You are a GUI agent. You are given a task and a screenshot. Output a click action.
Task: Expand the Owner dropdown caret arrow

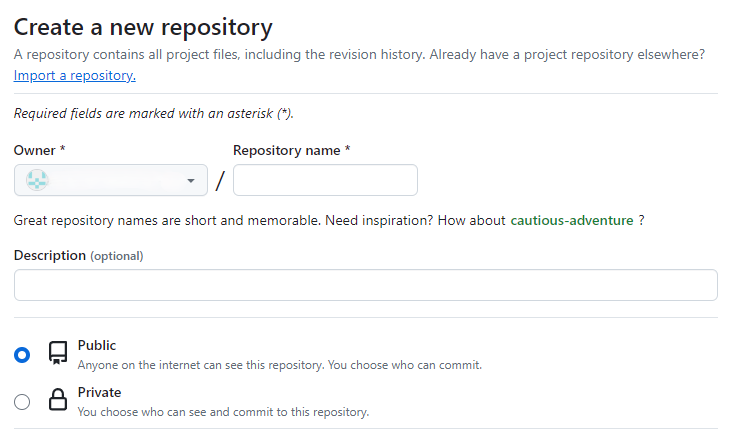tap(190, 181)
